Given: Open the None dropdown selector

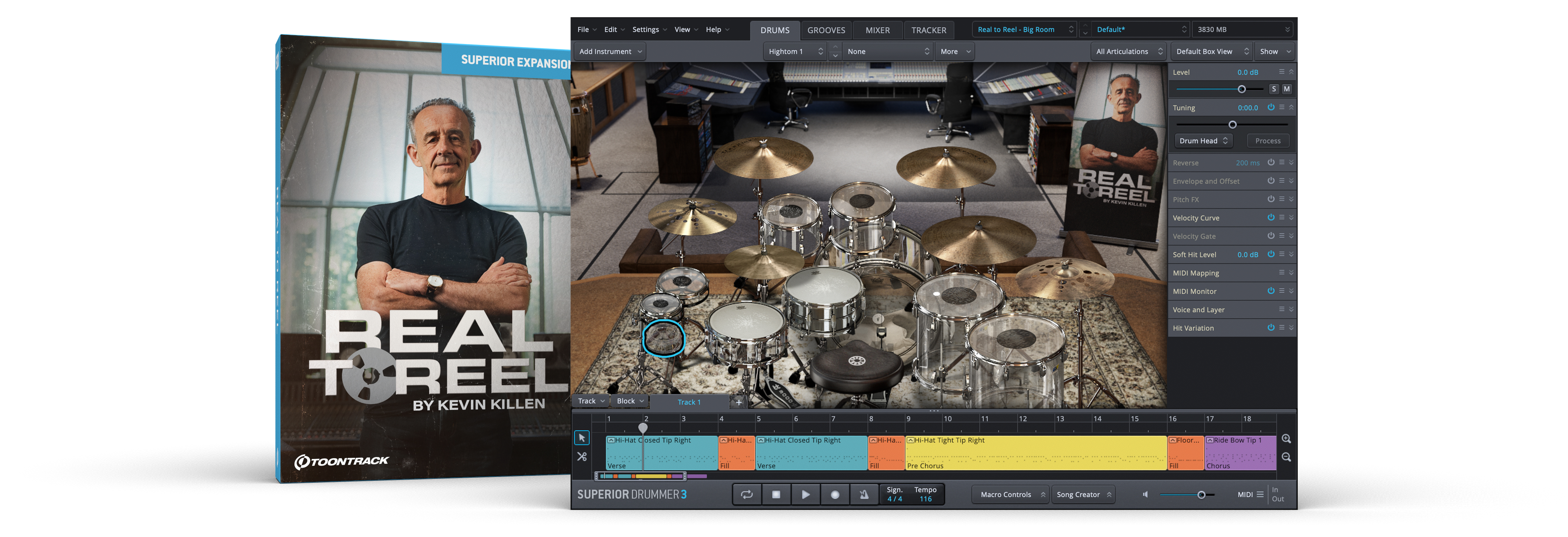Looking at the screenshot, I should (x=887, y=52).
